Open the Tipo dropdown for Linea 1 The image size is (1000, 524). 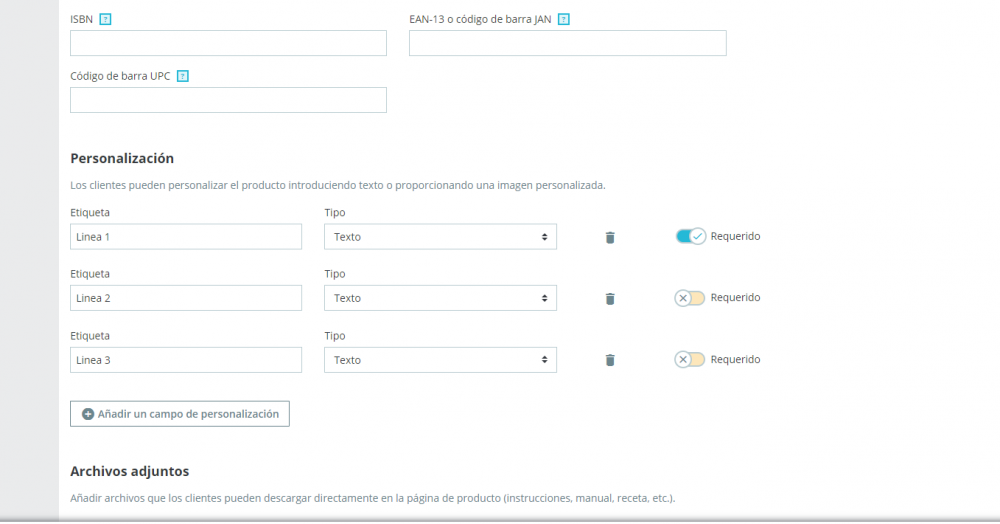click(x=440, y=237)
